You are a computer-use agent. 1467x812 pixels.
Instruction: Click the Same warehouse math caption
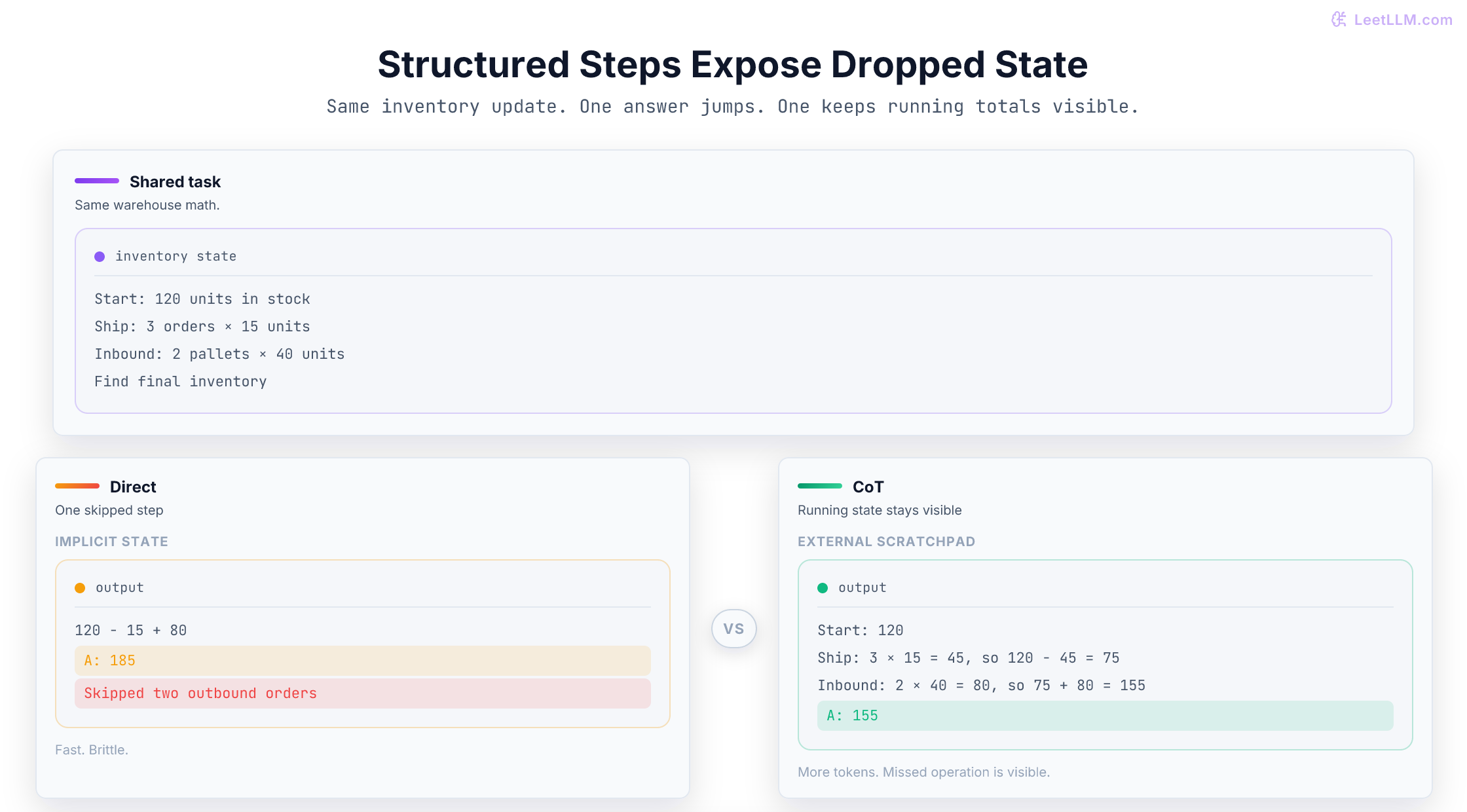[x=147, y=205]
